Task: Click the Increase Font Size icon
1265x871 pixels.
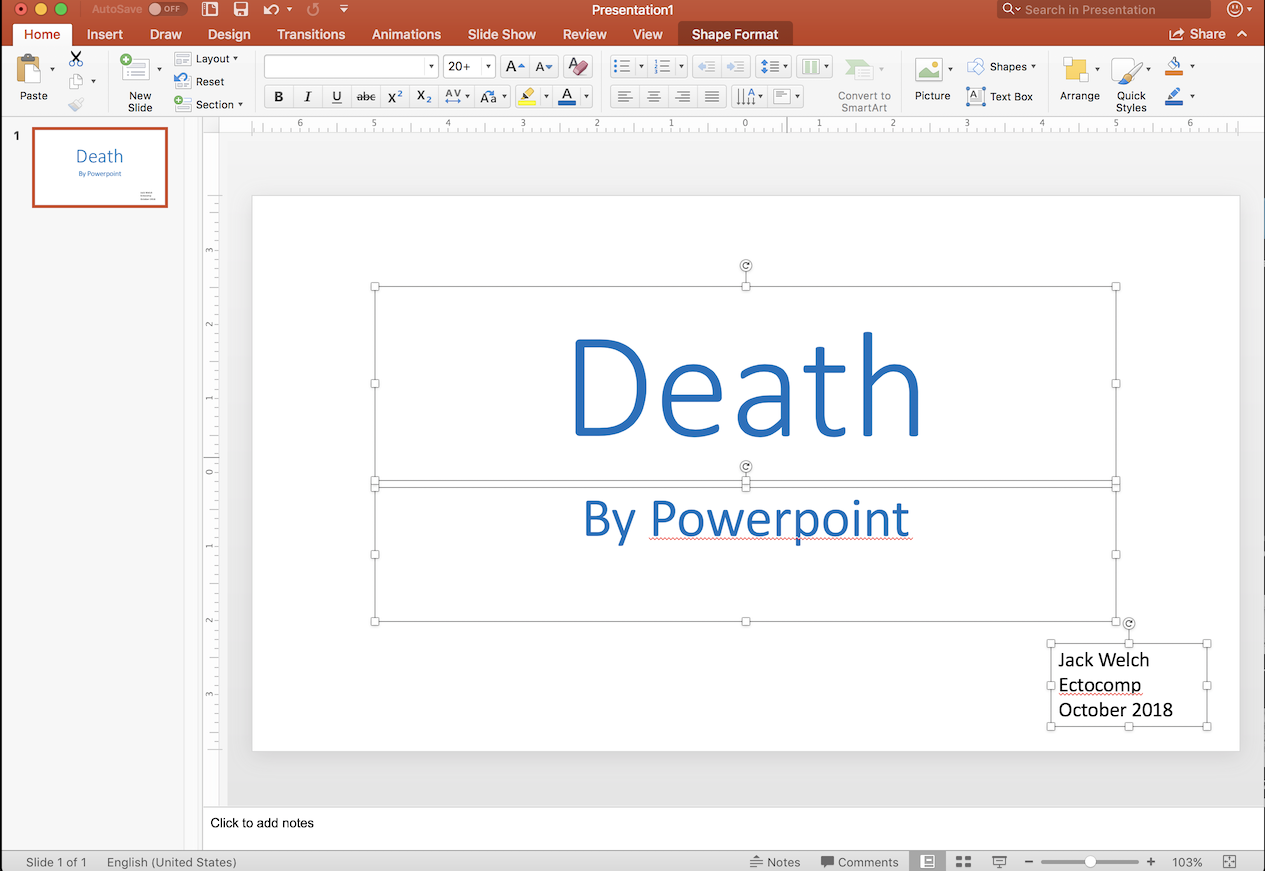Action: click(513, 65)
